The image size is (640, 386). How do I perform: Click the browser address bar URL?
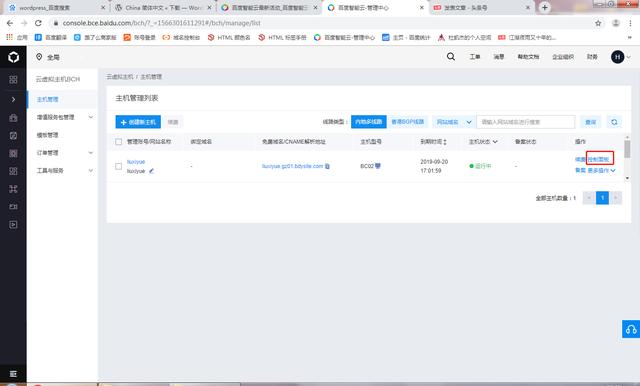coord(162,23)
